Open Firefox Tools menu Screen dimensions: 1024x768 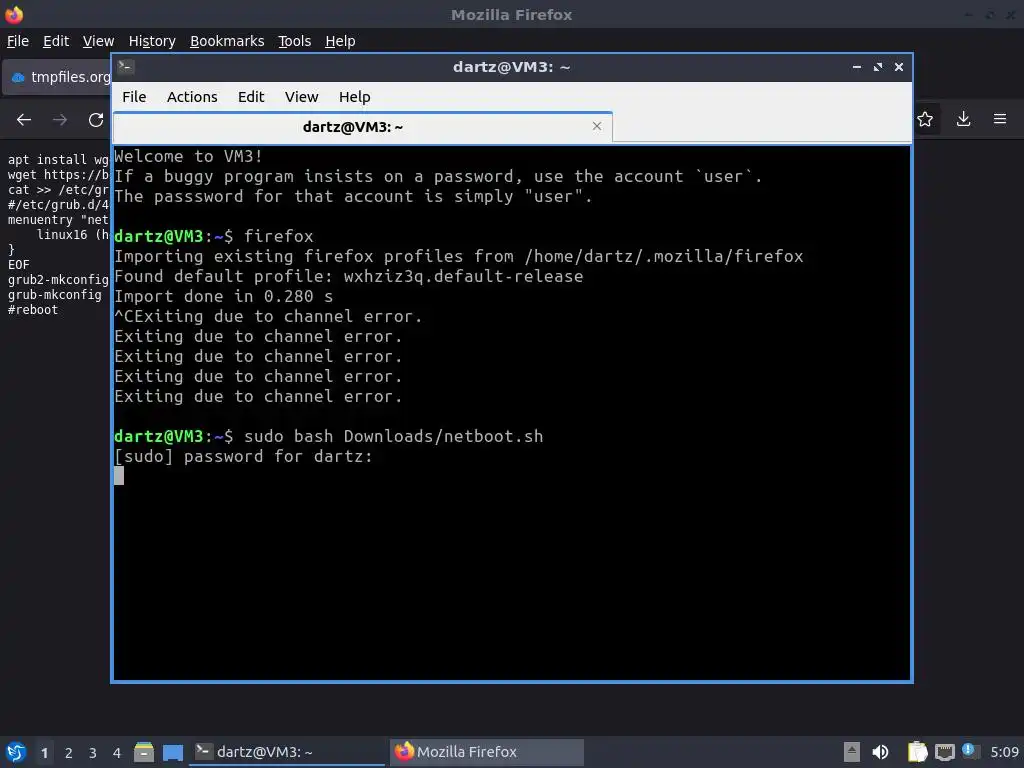pos(295,41)
